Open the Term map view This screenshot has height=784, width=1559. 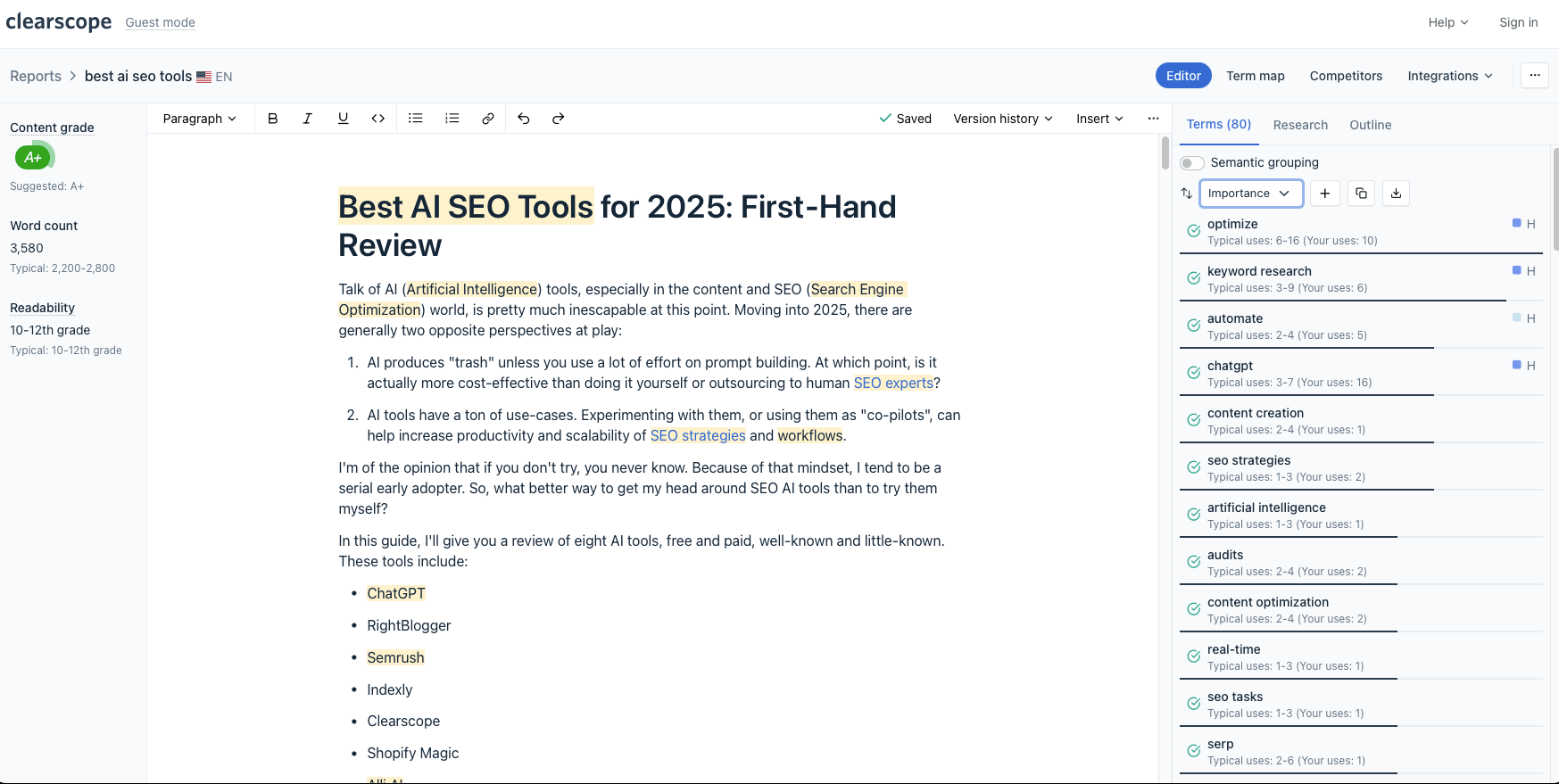pyautogui.click(x=1256, y=76)
